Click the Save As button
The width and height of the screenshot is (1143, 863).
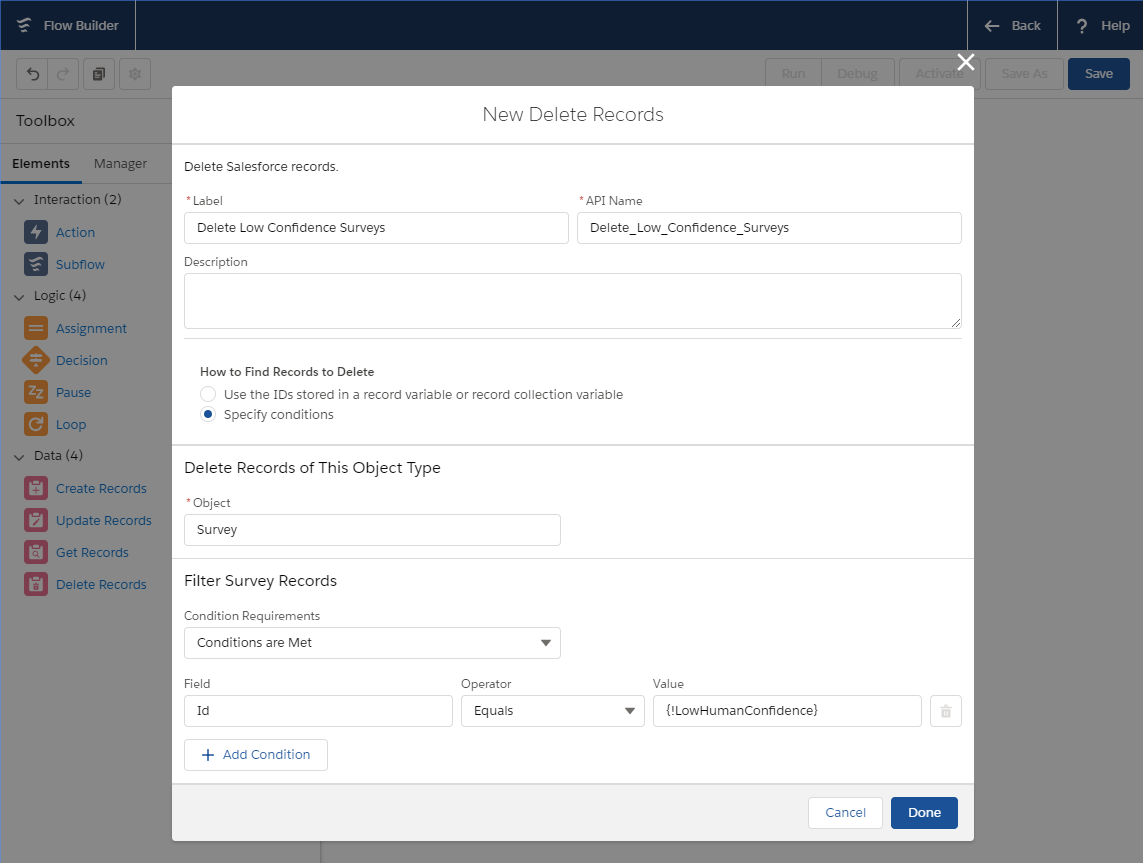point(1024,74)
